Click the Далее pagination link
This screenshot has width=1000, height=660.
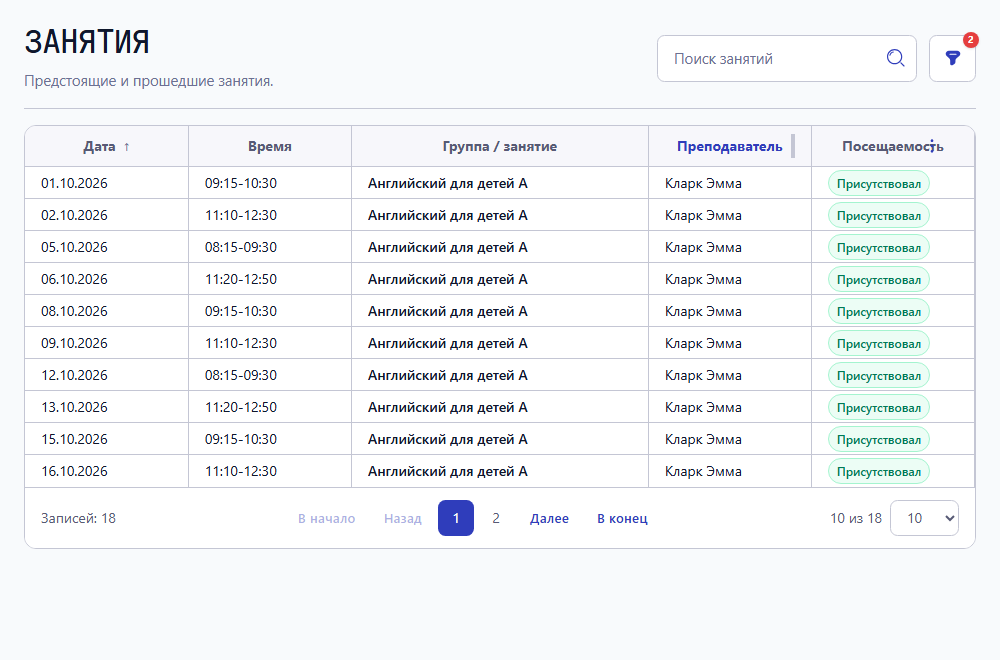coord(549,518)
